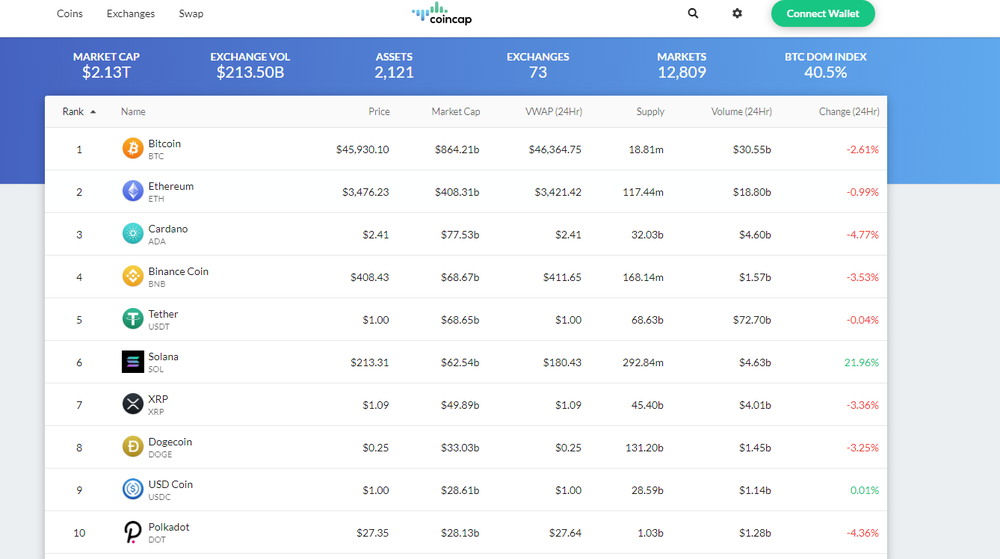
Task: Click Polkadot price $27.35
Action: click(x=372, y=533)
